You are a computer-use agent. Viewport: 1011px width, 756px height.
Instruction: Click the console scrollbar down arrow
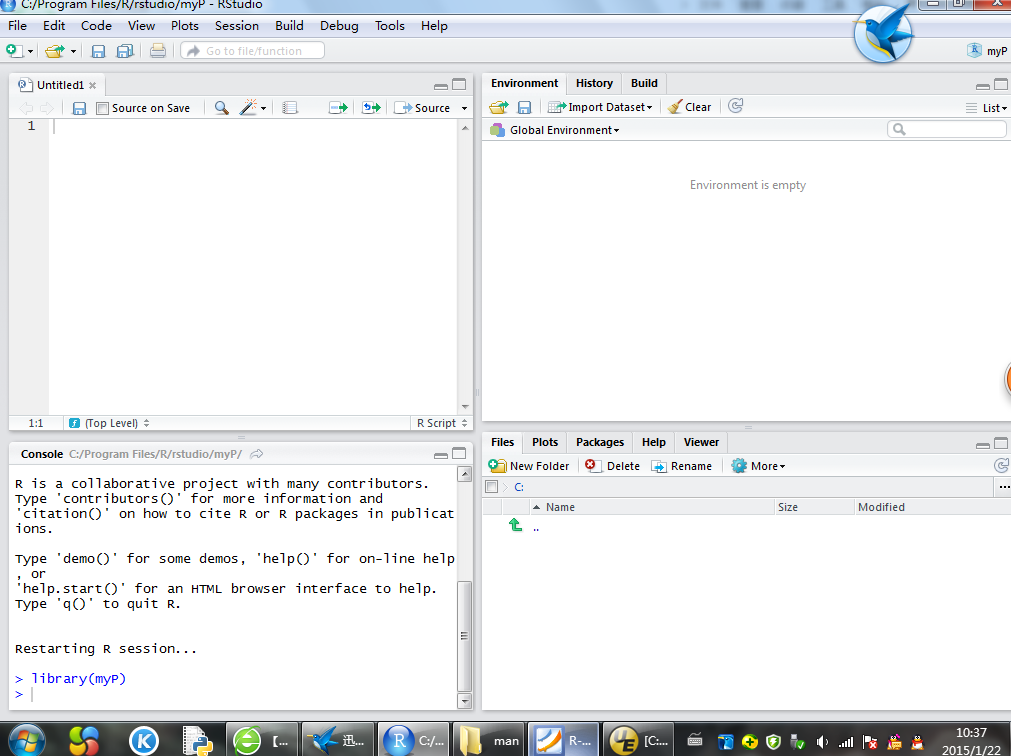click(464, 701)
